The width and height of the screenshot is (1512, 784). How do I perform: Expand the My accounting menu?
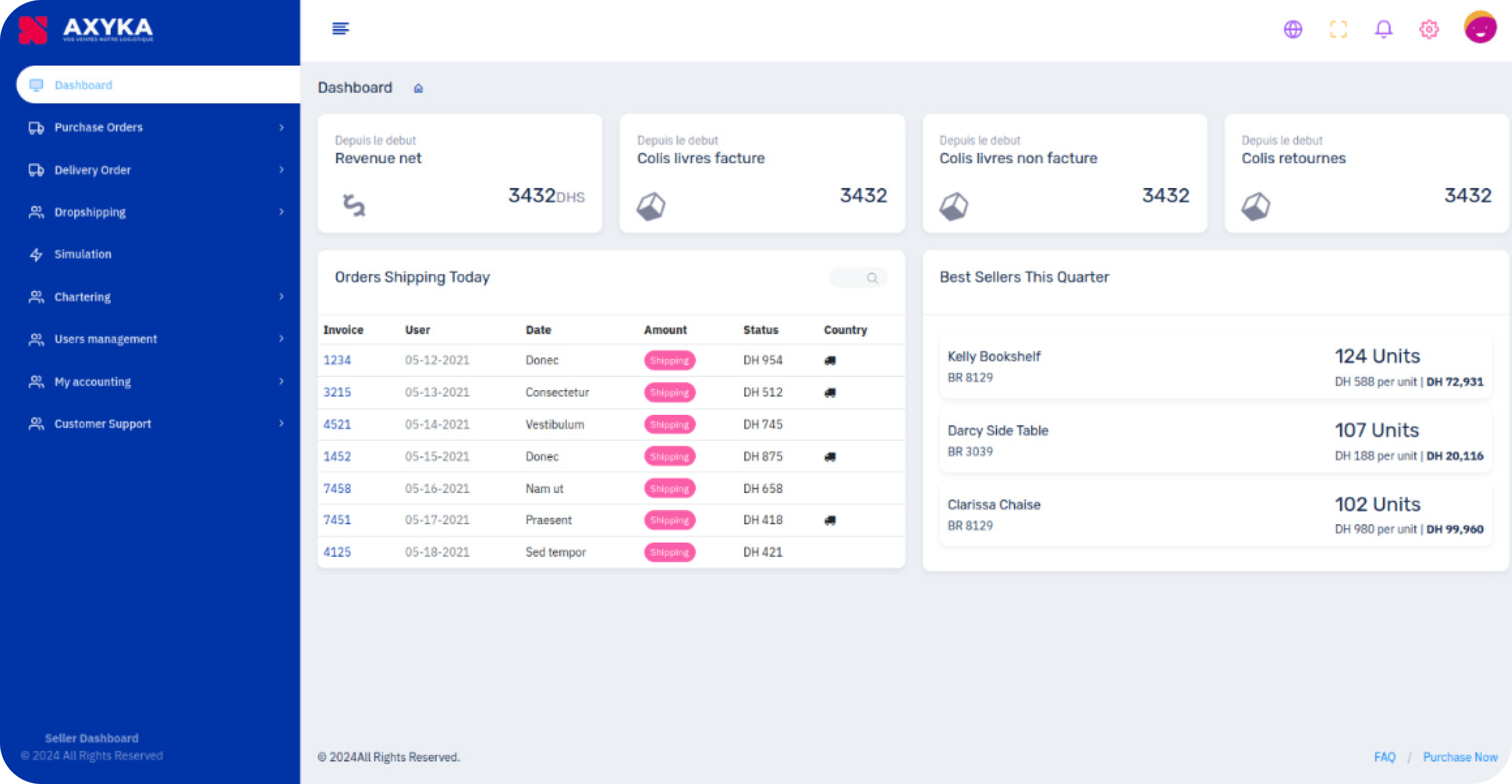(92, 381)
